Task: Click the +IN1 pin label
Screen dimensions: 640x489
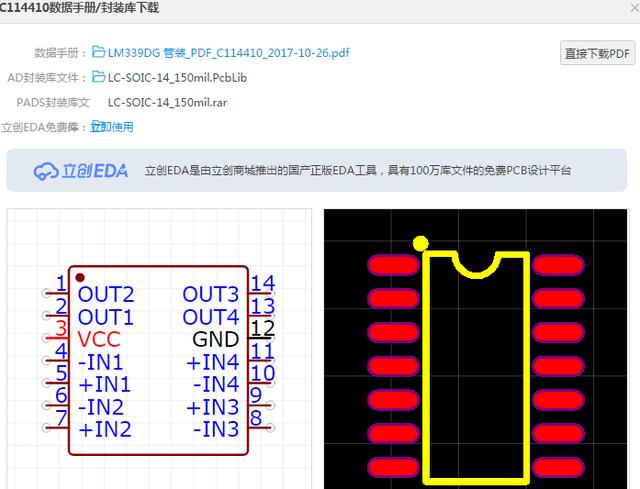Action: 105,384
